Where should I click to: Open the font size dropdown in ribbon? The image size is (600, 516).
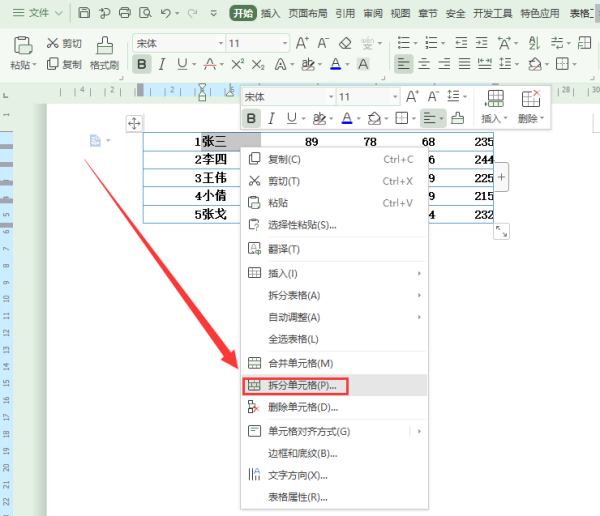pos(285,43)
